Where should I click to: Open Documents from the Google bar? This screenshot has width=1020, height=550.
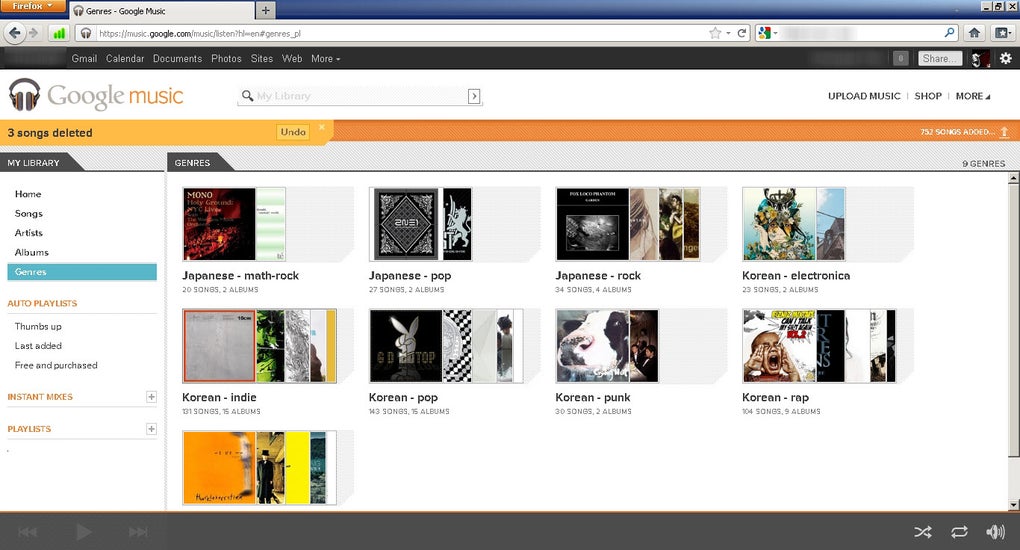[x=177, y=58]
